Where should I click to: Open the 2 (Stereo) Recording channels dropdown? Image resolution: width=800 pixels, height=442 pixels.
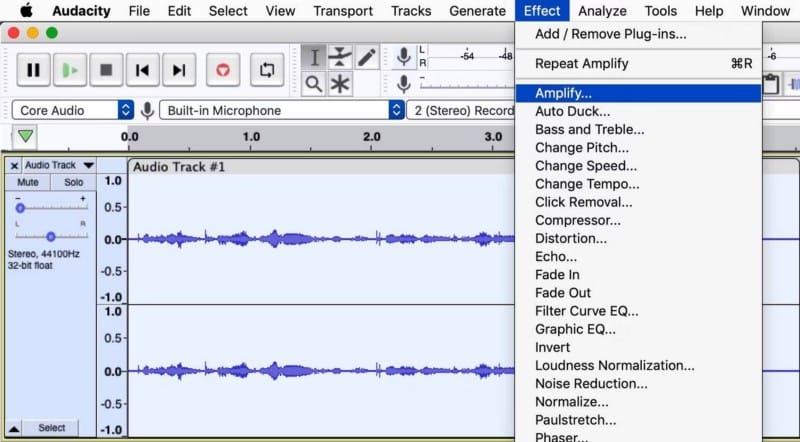pyautogui.click(x=461, y=110)
